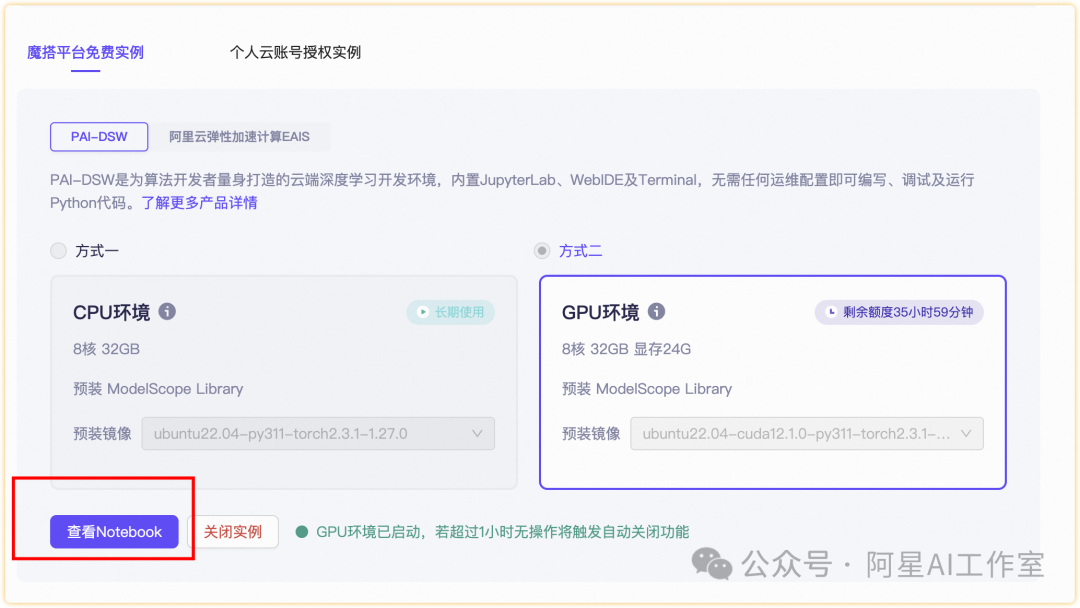Switch to 个人云账号授权实例 tab

click(295, 52)
